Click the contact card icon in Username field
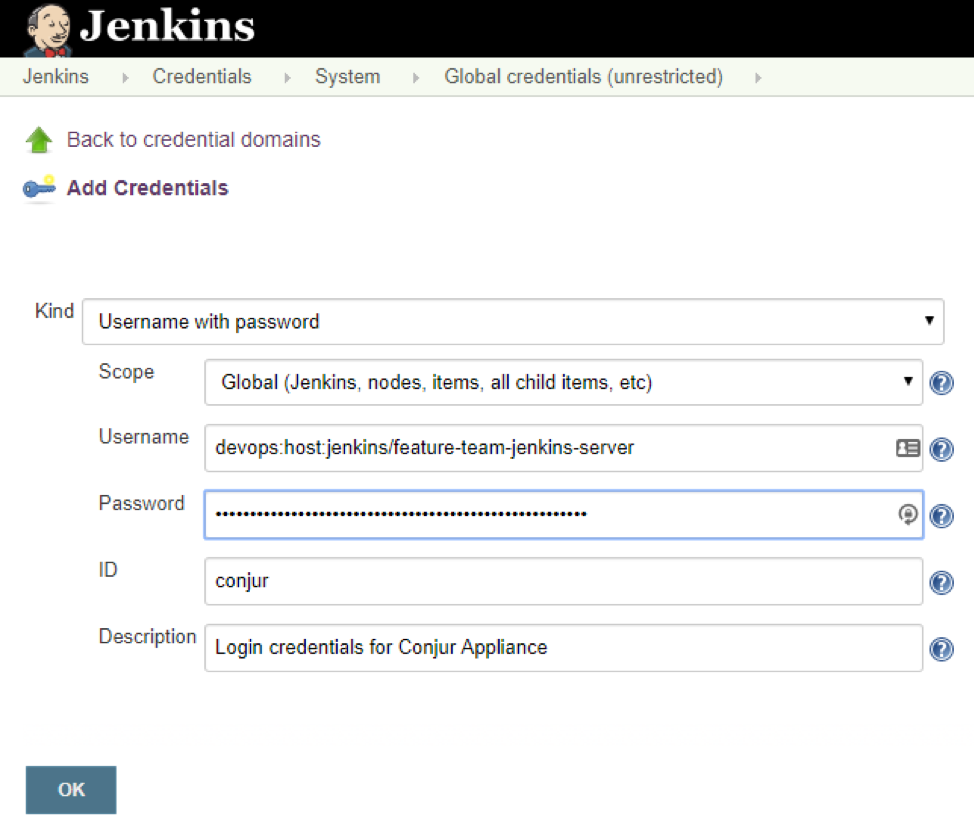The image size is (974, 824). pyautogui.click(x=908, y=448)
